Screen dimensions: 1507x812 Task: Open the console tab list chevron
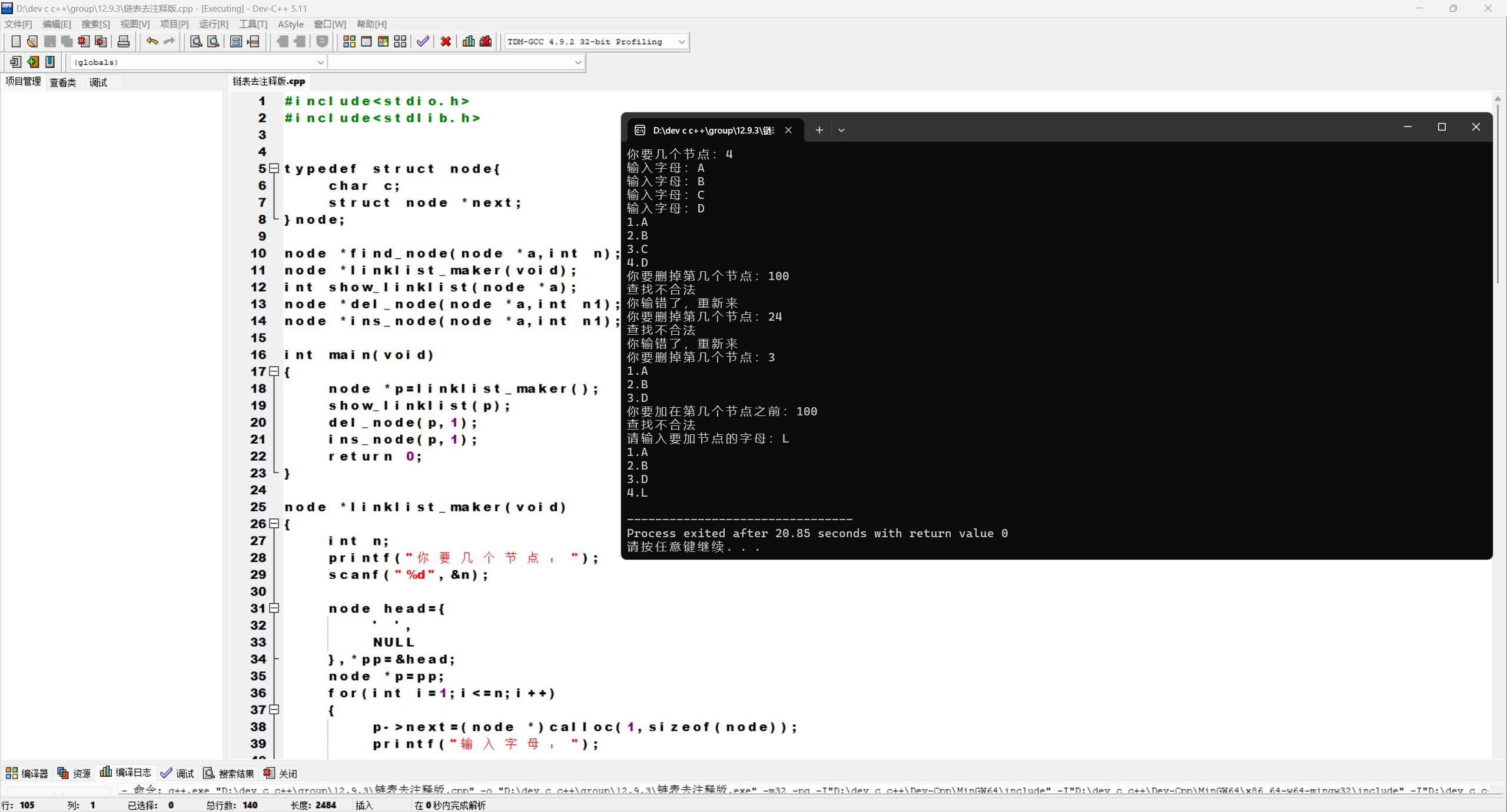point(841,130)
